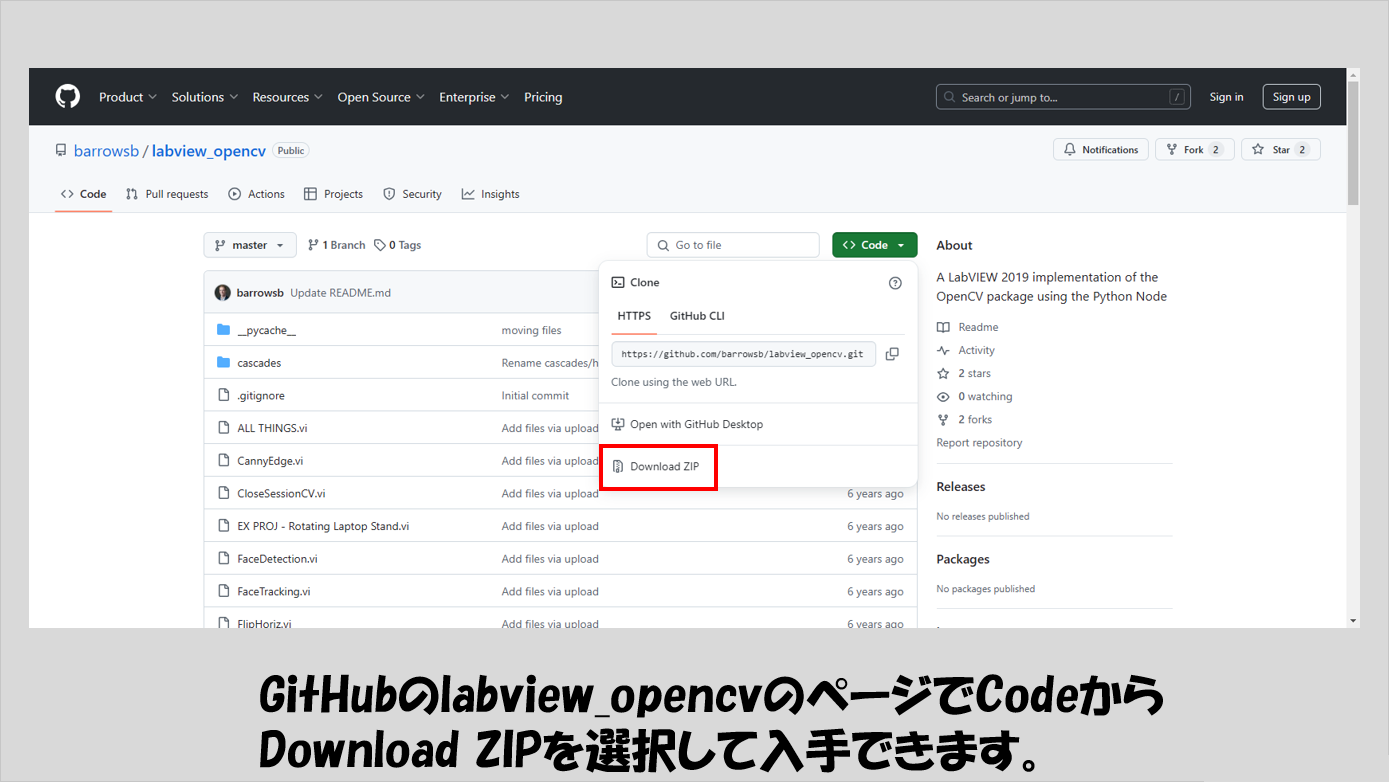The image size is (1389, 782).
Task: Open the labview_opencv repository link
Action: click(209, 151)
